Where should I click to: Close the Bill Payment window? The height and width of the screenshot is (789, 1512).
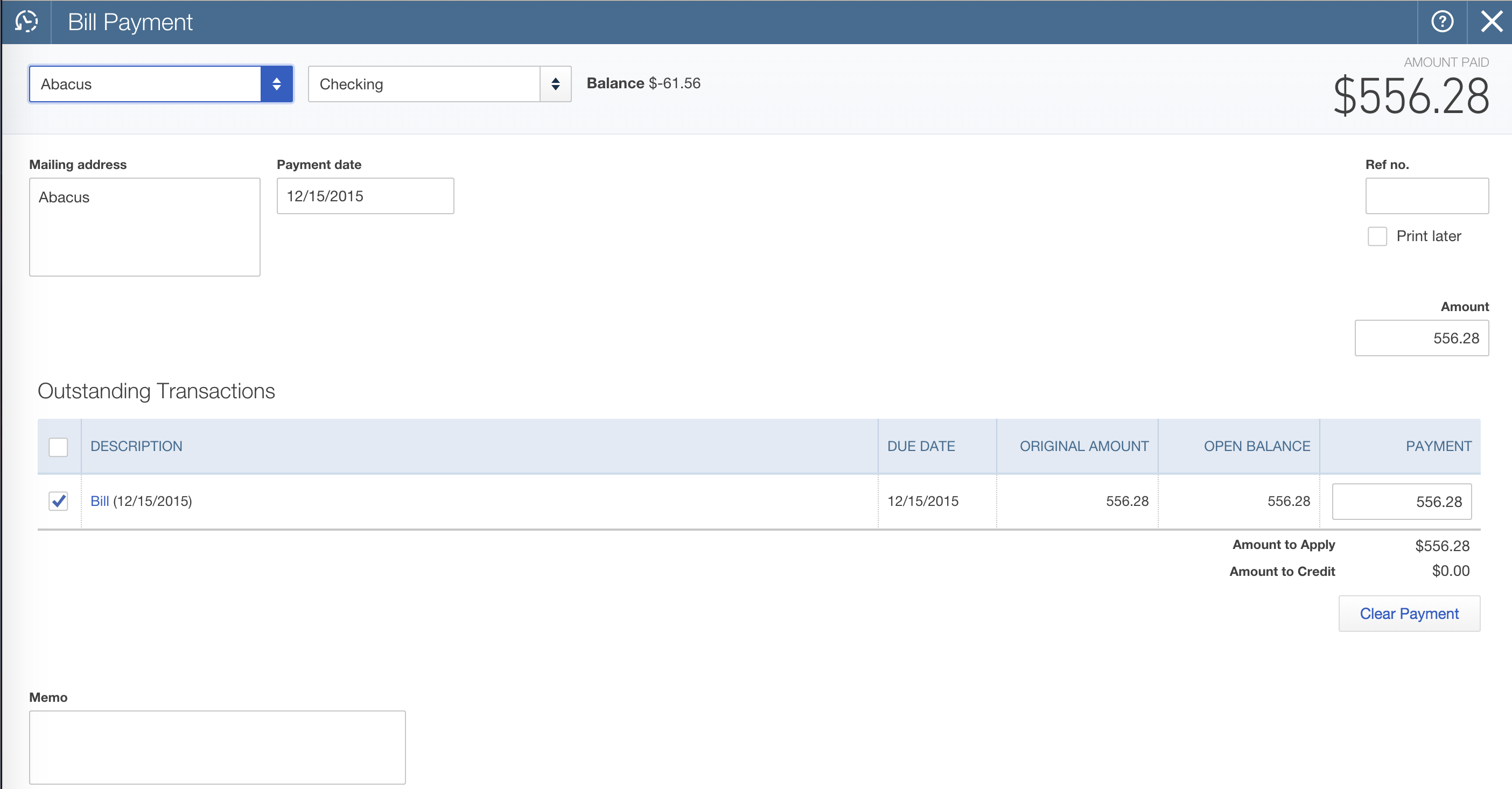[x=1491, y=22]
